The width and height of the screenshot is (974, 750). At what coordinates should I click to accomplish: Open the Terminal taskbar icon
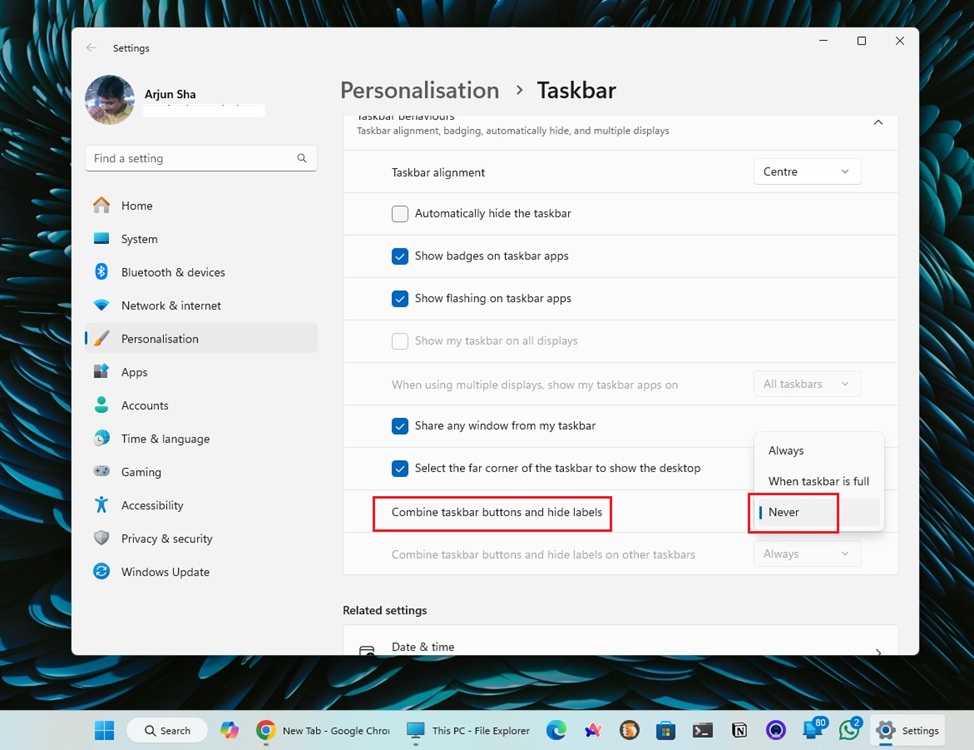[703, 731]
